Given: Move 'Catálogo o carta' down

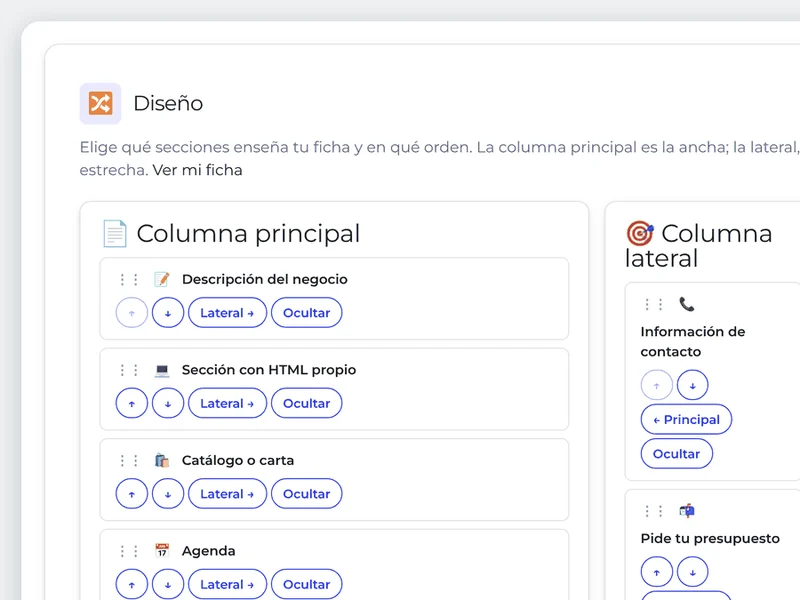Looking at the screenshot, I should pos(168,494).
